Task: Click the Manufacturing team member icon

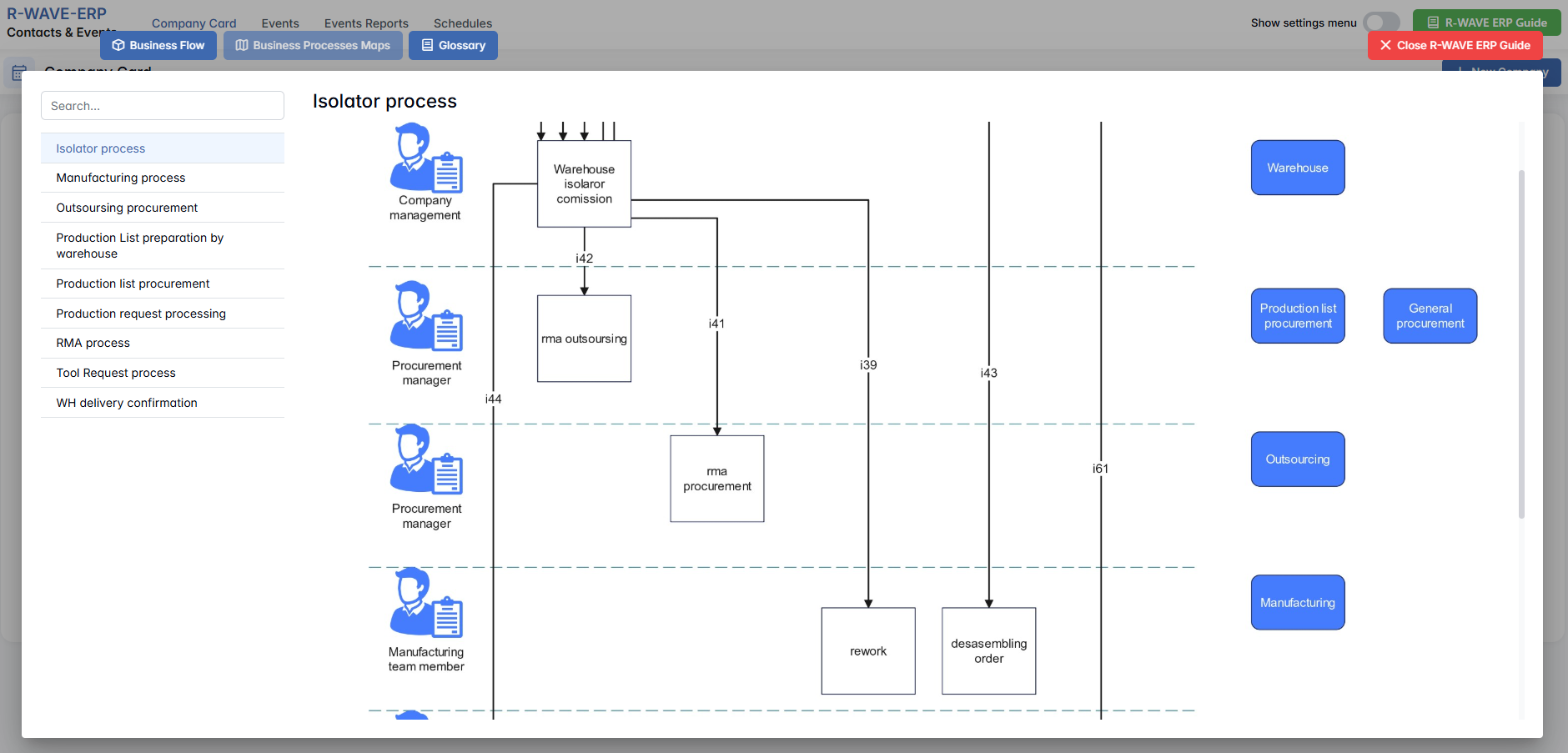Action: [425, 603]
